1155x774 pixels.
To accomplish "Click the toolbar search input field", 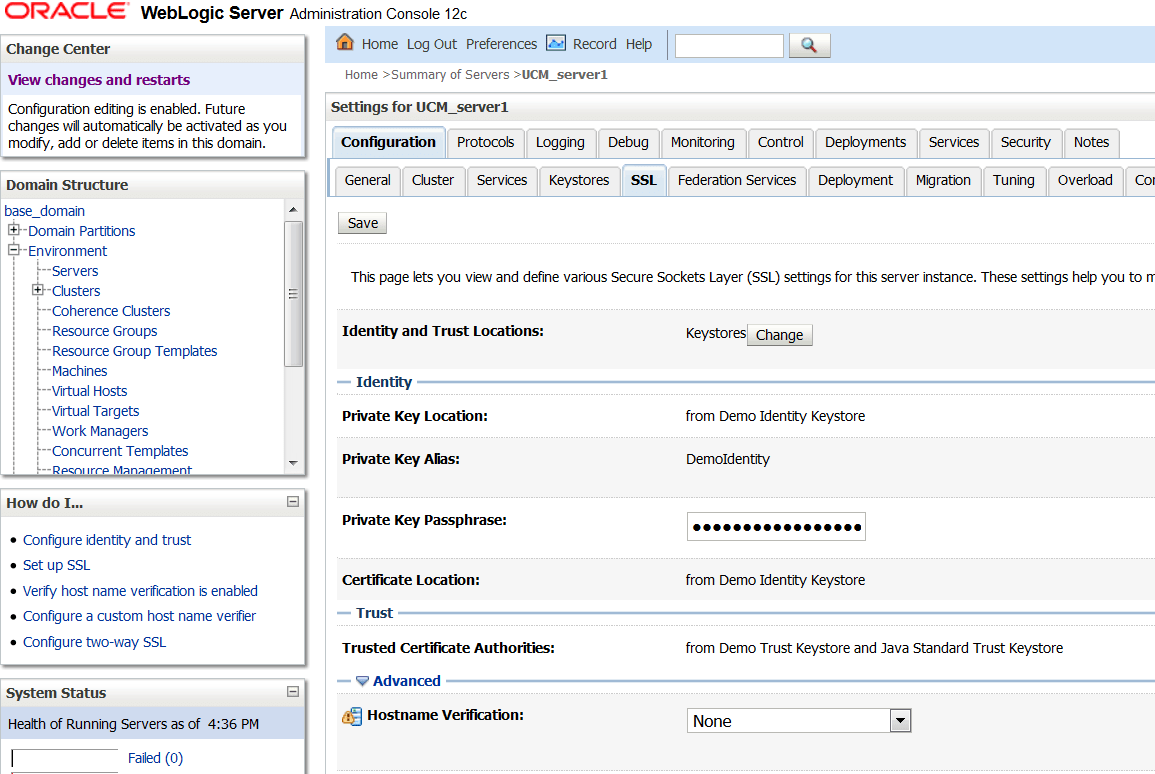I will point(729,46).
